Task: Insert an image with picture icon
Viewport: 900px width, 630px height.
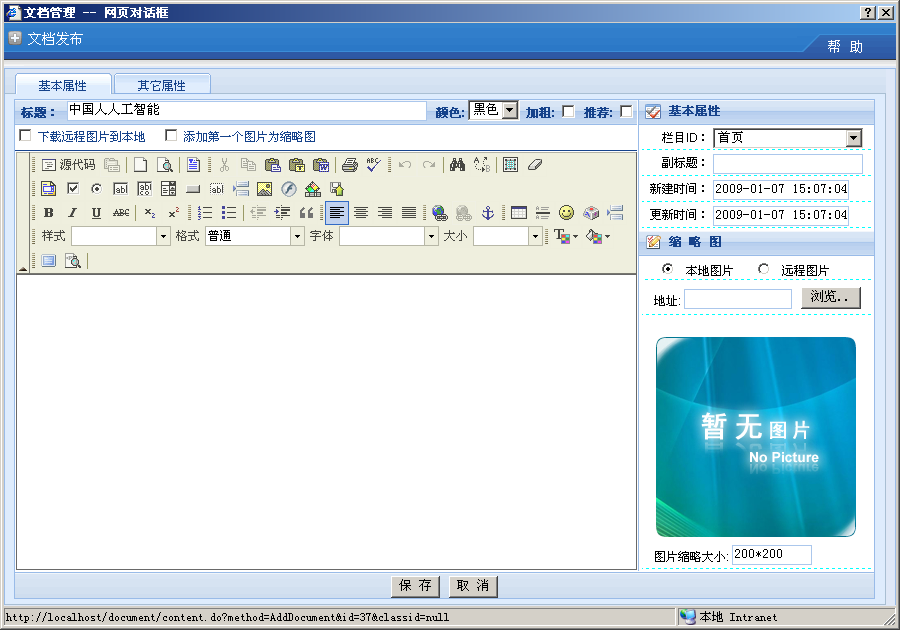Action: tap(264, 189)
